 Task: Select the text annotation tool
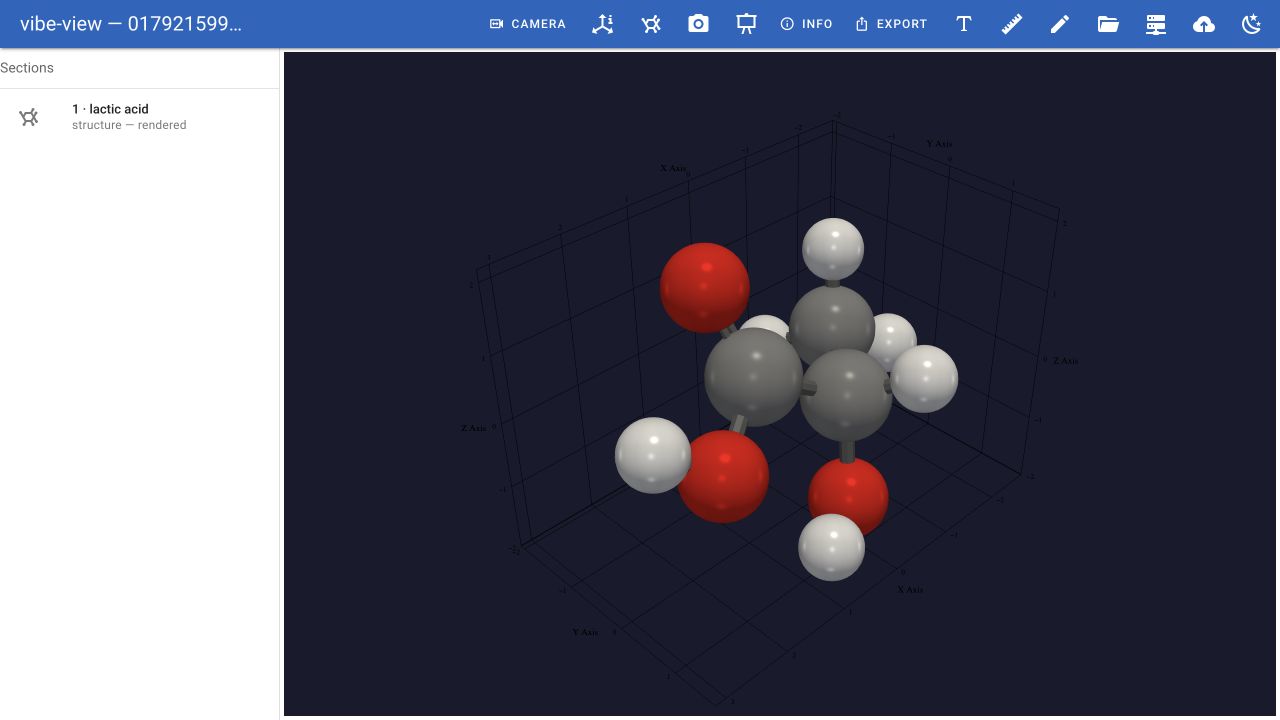964,24
